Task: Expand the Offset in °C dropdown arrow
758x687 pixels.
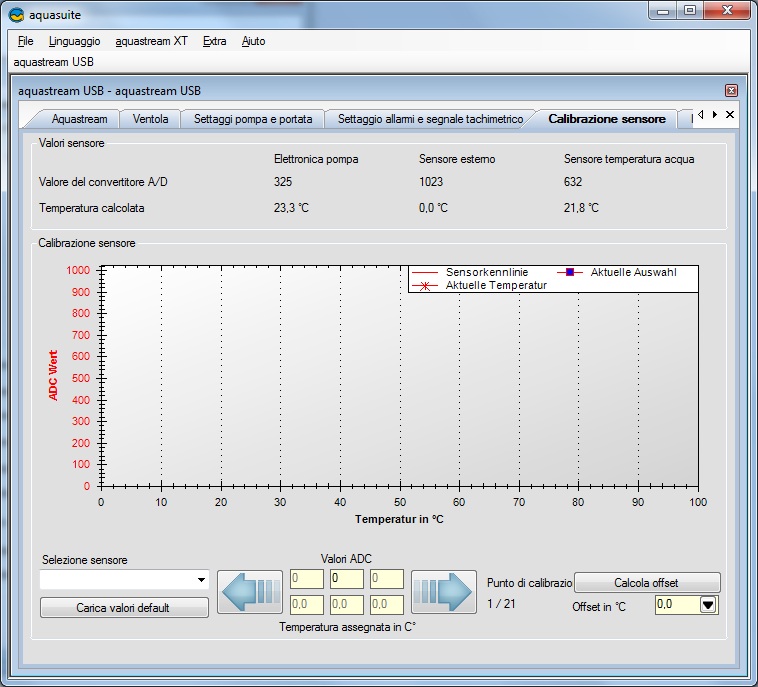Action: (x=708, y=604)
